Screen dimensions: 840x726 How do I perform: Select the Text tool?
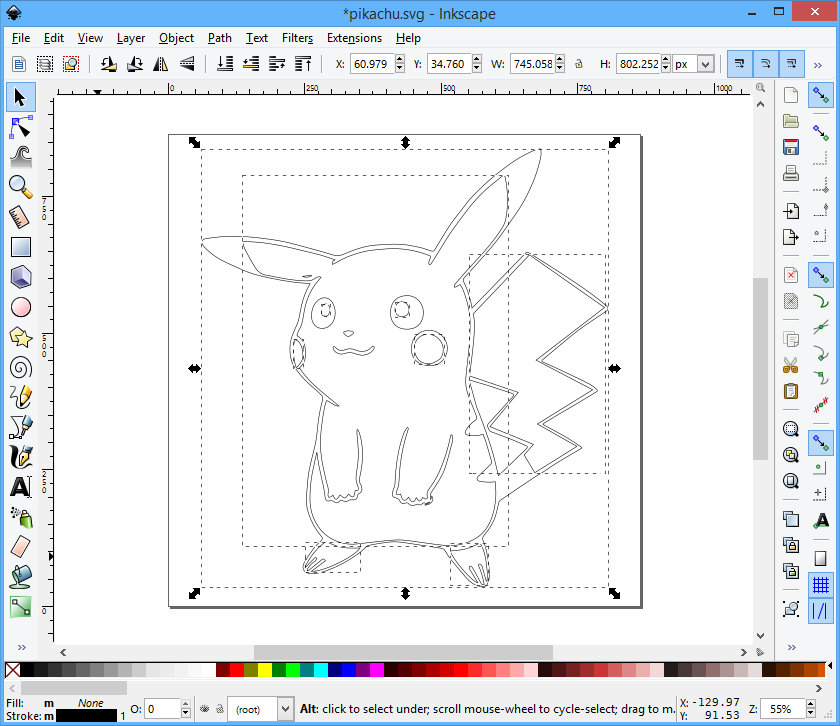coord(21,487)
